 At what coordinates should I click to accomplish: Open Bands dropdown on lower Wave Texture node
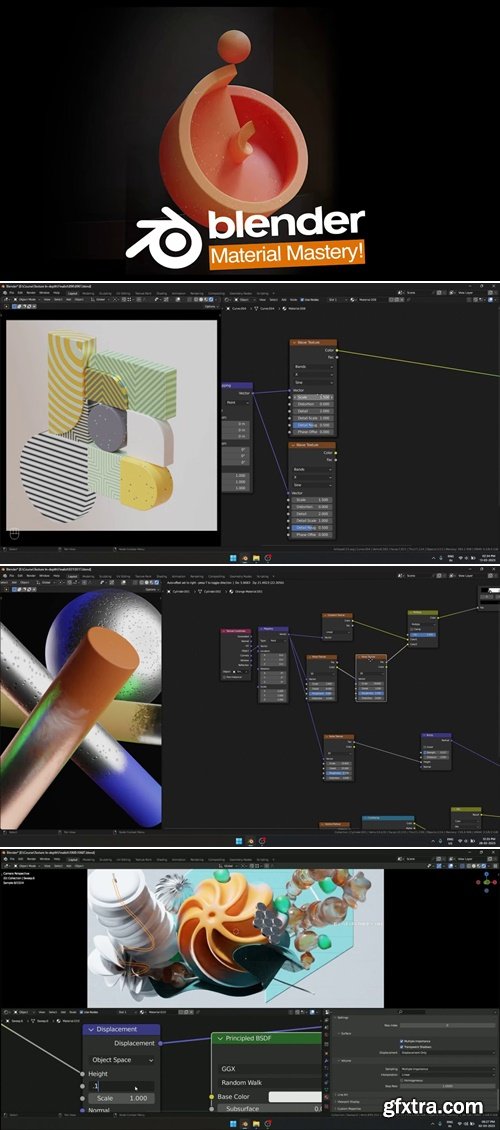[313, 468]
